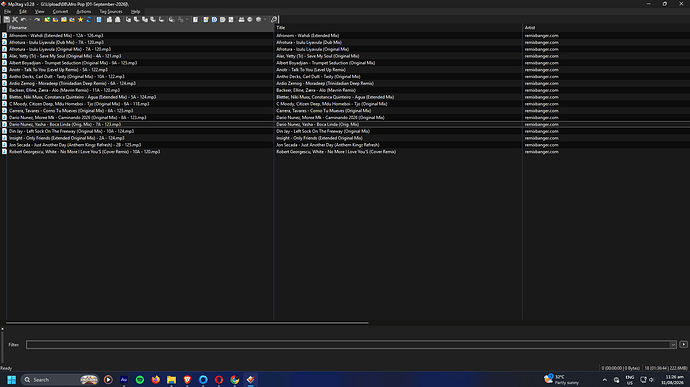Click the Redo arrow icon
Screen dimensions: 690x387
[37, 19]
